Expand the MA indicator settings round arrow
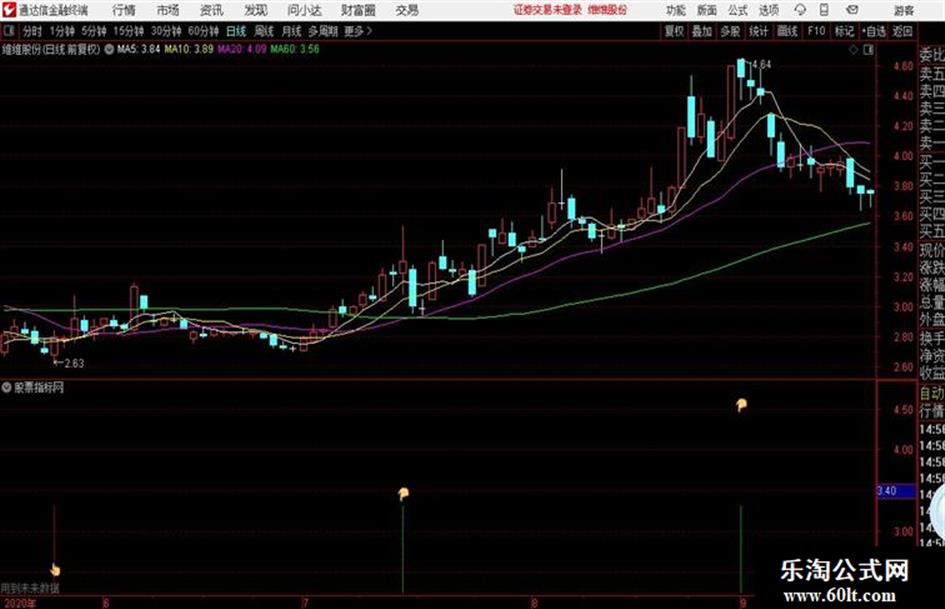Screen dimensions: 945x609 click(x=109, y=49)
